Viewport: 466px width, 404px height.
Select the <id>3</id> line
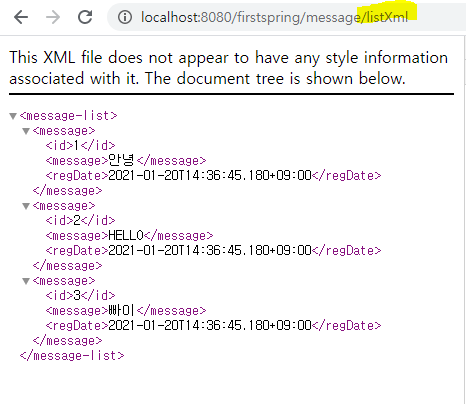coord(80,295)
